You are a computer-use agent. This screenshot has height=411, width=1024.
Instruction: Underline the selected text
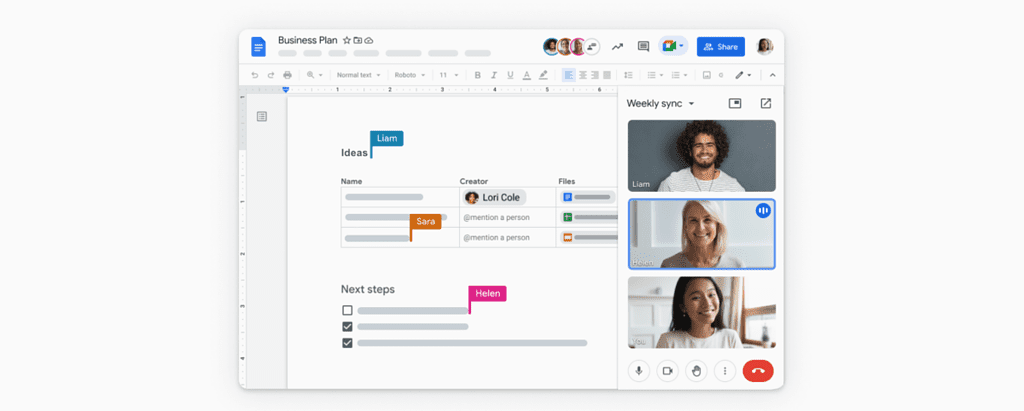[x=510, y=75]
